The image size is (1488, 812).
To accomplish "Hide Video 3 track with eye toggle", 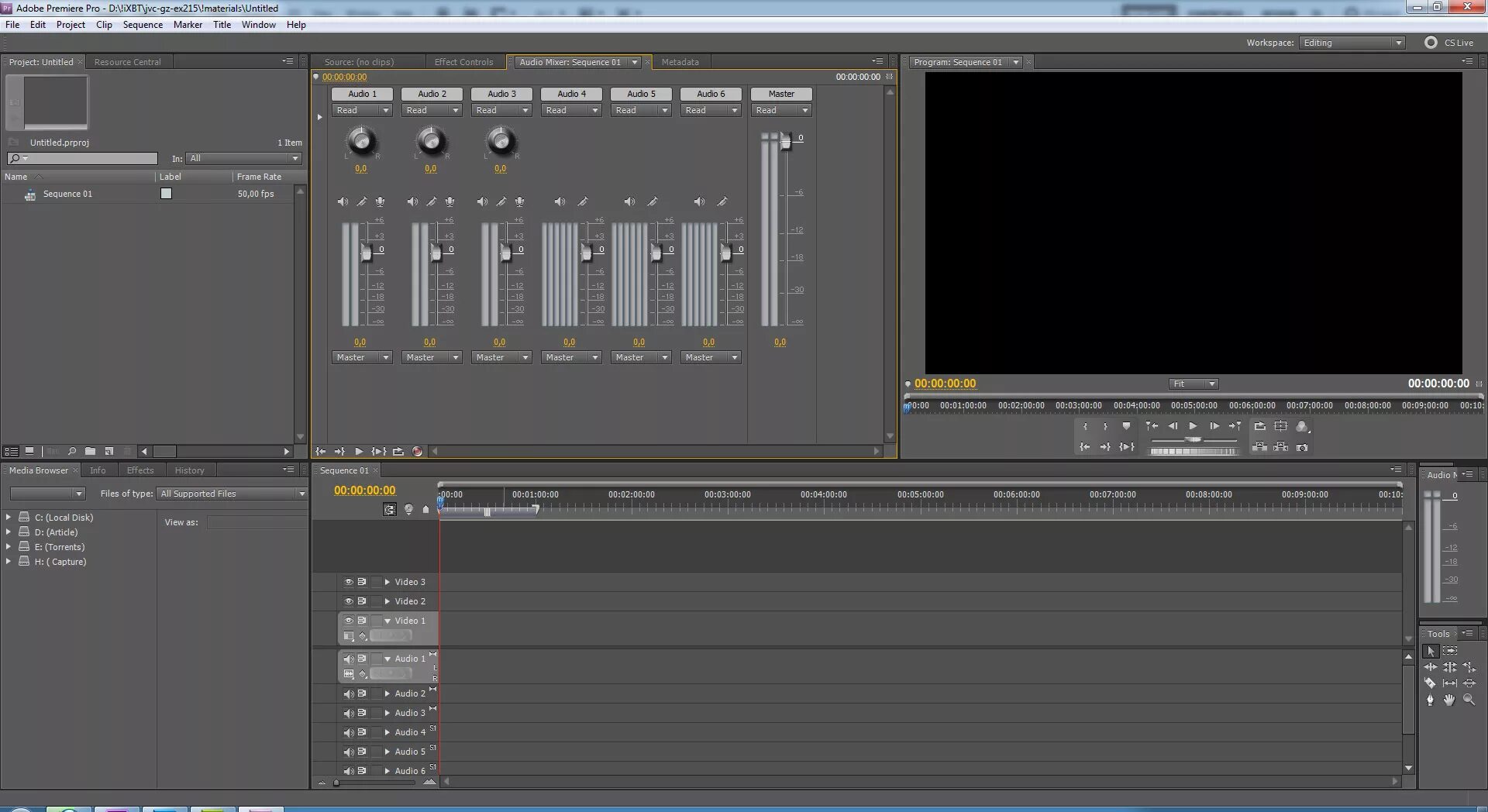I will coord(348,582).
